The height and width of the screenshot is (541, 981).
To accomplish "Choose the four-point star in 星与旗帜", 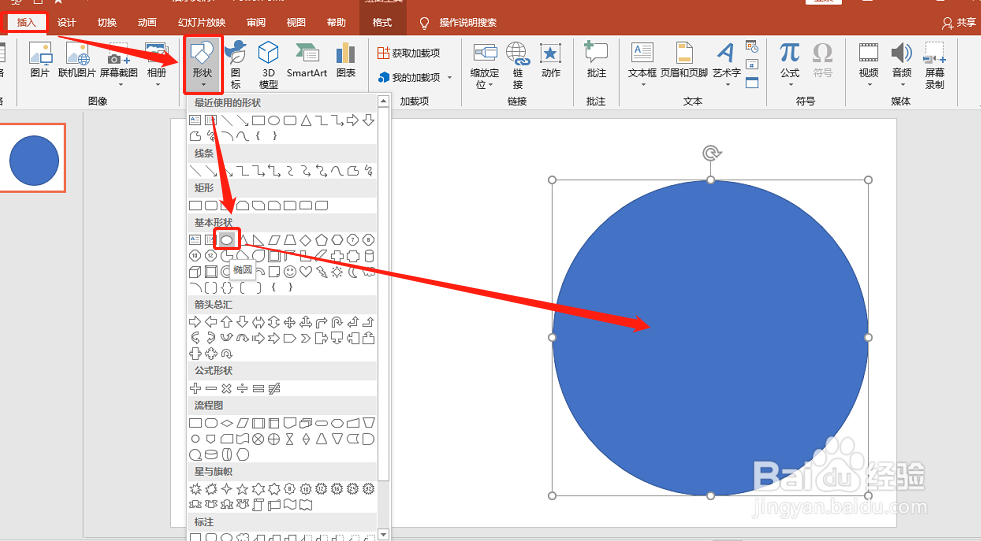I will pyautogui.click(x=226, y=489).
